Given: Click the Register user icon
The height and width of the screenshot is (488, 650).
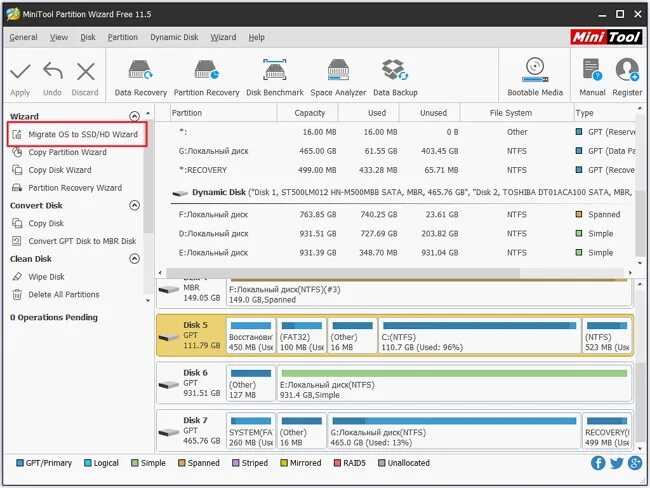Looking at the screenshot, I should tap(627, 70).
